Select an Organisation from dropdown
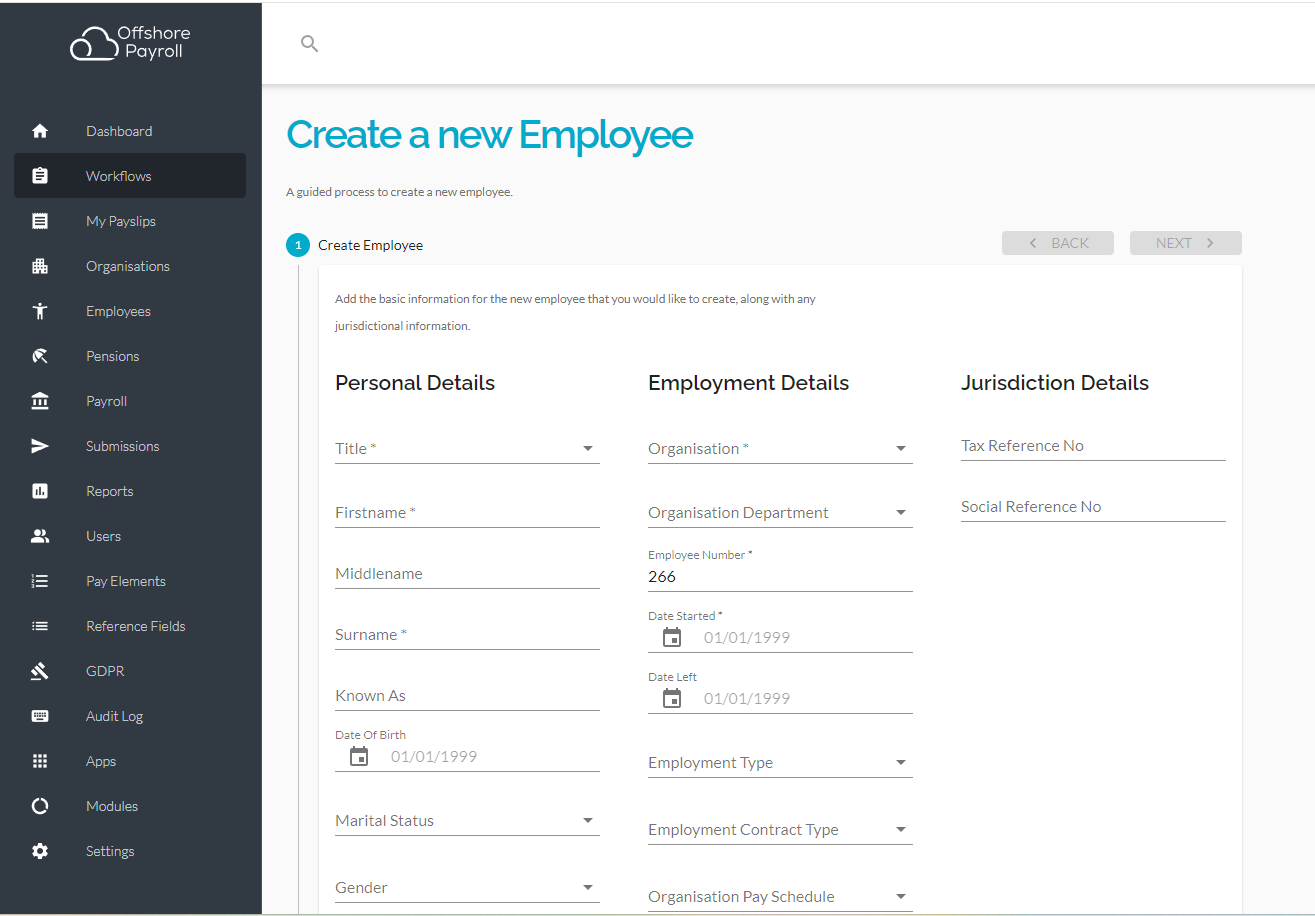Screen dimensions: 1315x916 point(780,448)
